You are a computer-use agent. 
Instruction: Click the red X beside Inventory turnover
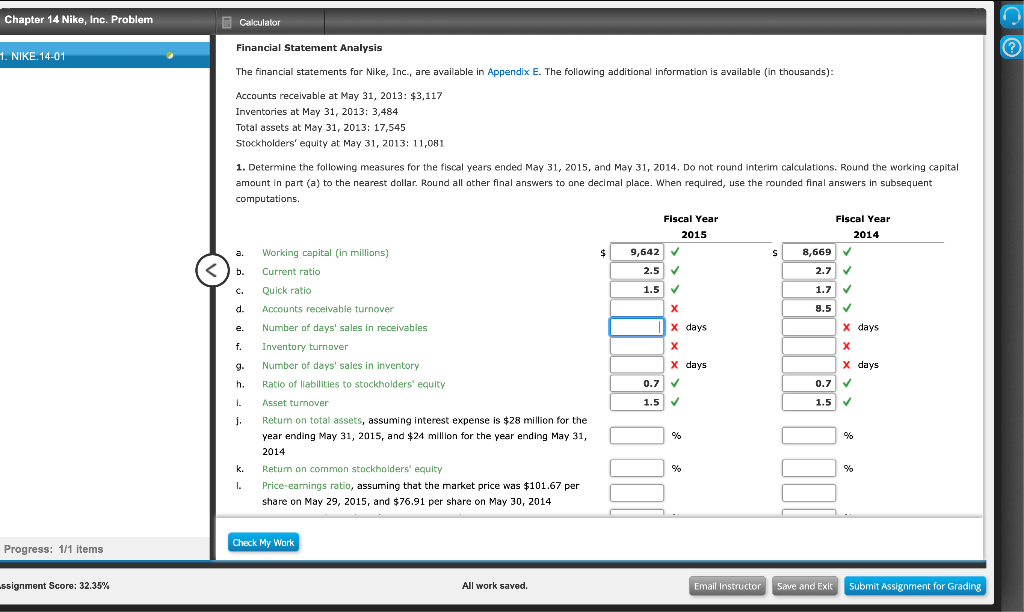673,345
